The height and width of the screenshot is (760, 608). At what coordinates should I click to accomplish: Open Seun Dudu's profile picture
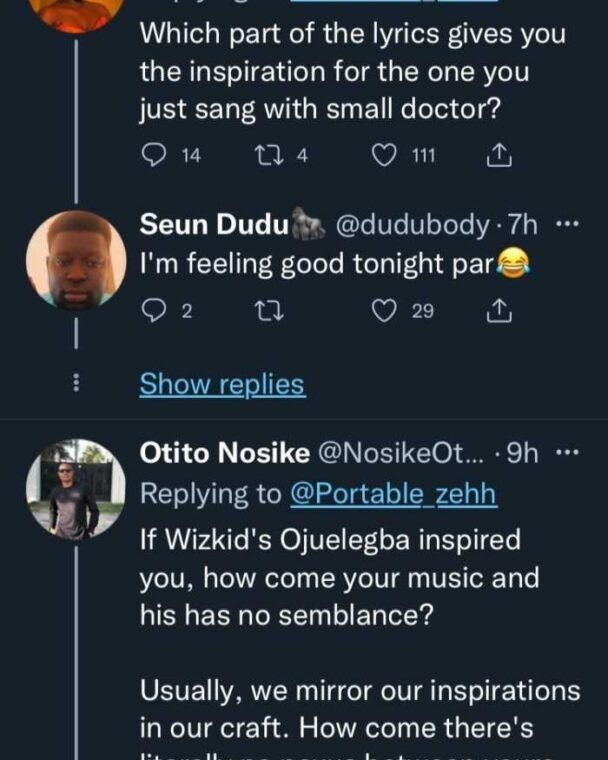pos(76,260)
